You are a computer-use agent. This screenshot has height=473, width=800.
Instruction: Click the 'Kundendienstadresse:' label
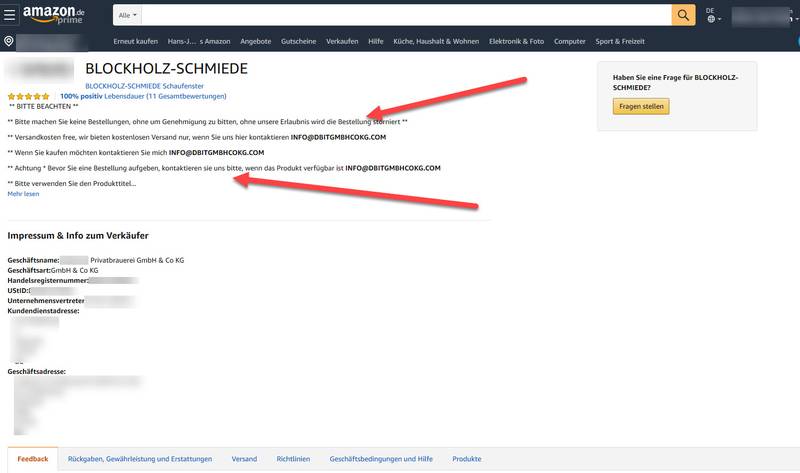(43, 311)
